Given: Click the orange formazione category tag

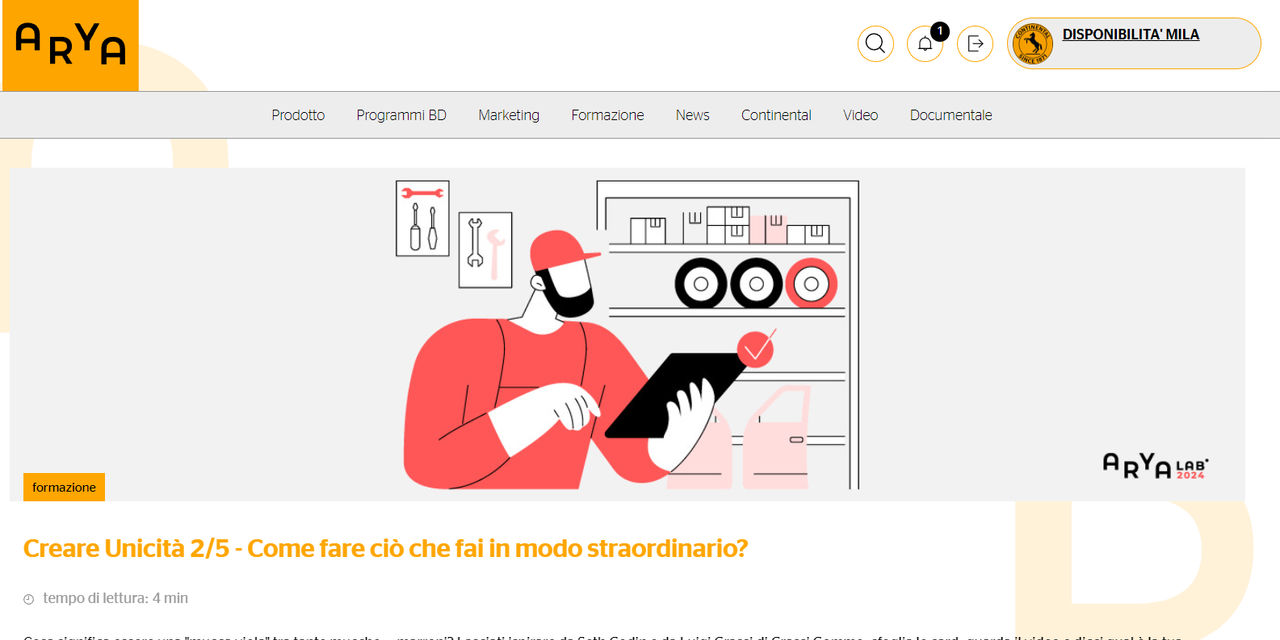Looking at the screenshot, I should [64, 487].
